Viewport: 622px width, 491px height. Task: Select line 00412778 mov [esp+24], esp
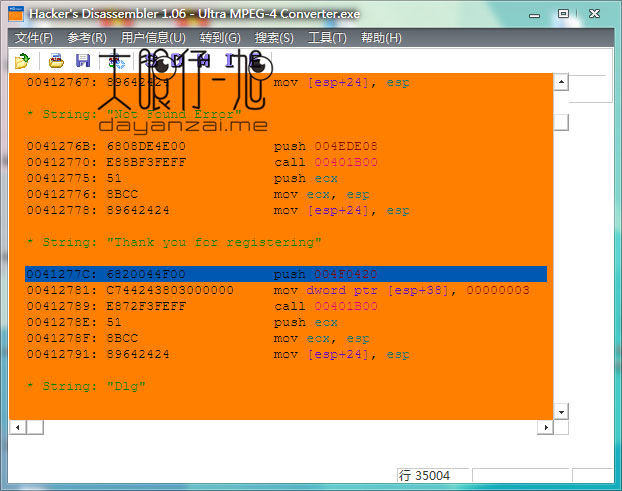[x=217, y=210]
